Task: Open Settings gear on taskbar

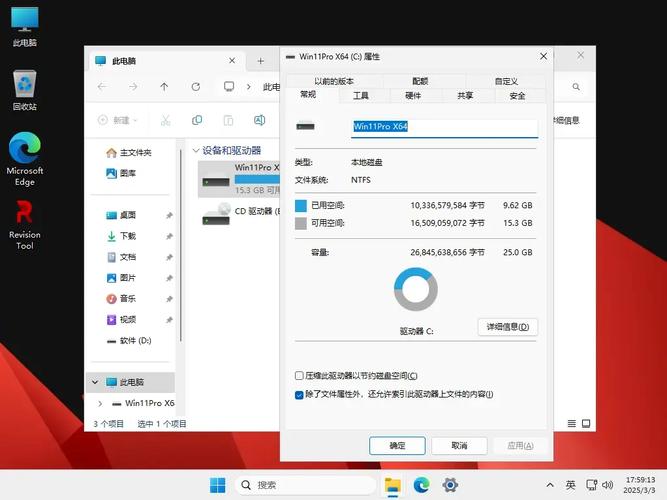Action: [x=450, y=485]
